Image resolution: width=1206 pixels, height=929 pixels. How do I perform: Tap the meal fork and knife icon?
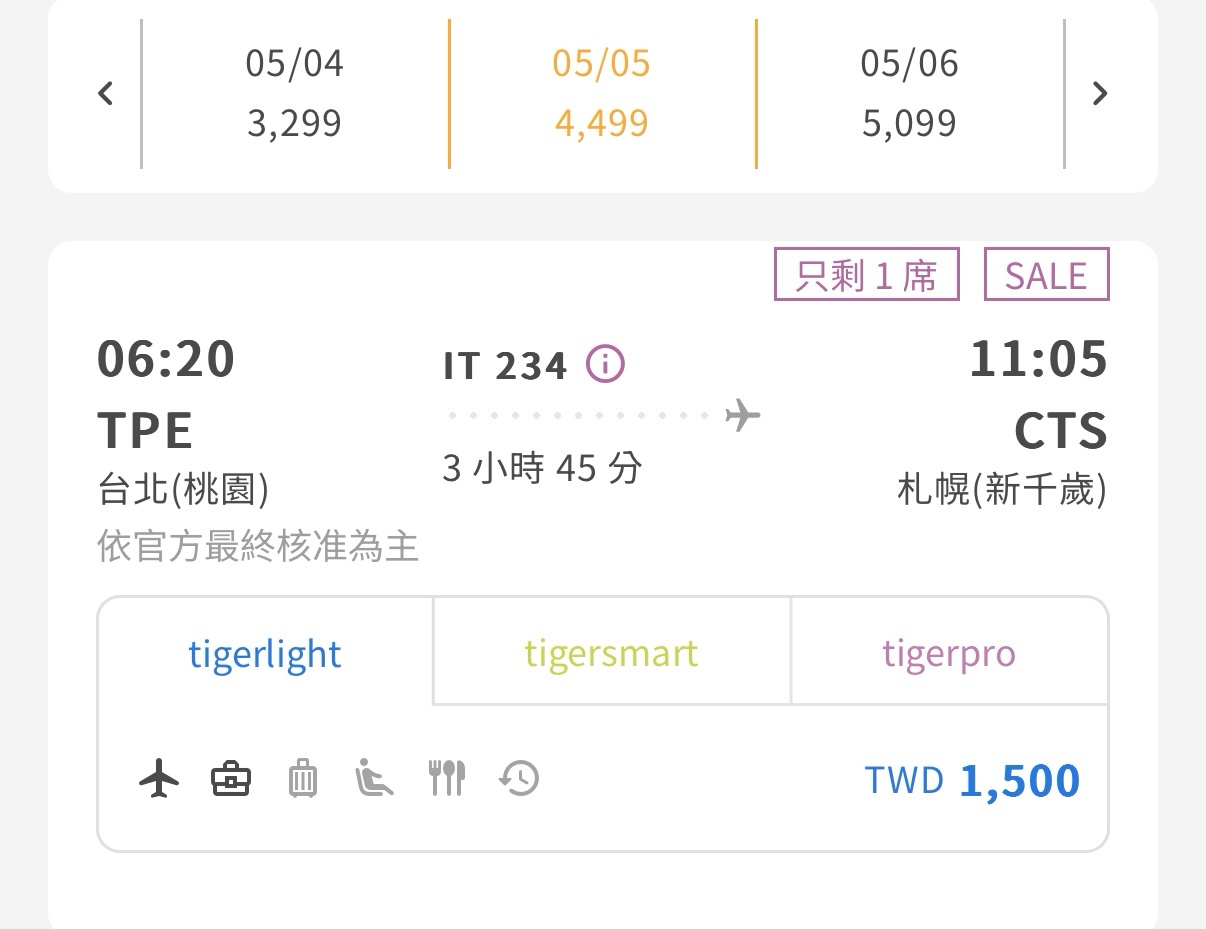(x=447, y=778)
